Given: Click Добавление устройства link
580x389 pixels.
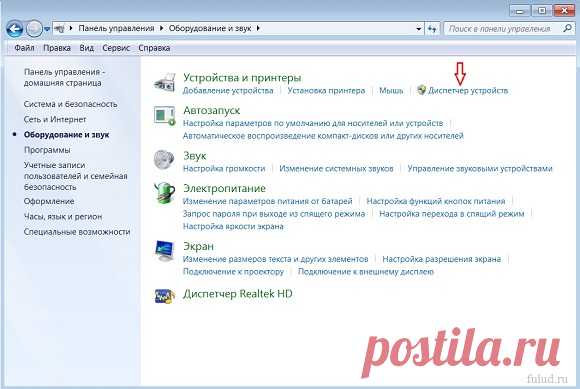Looking at the screenshot, I should pyautogui.click(x=228, y=91).
